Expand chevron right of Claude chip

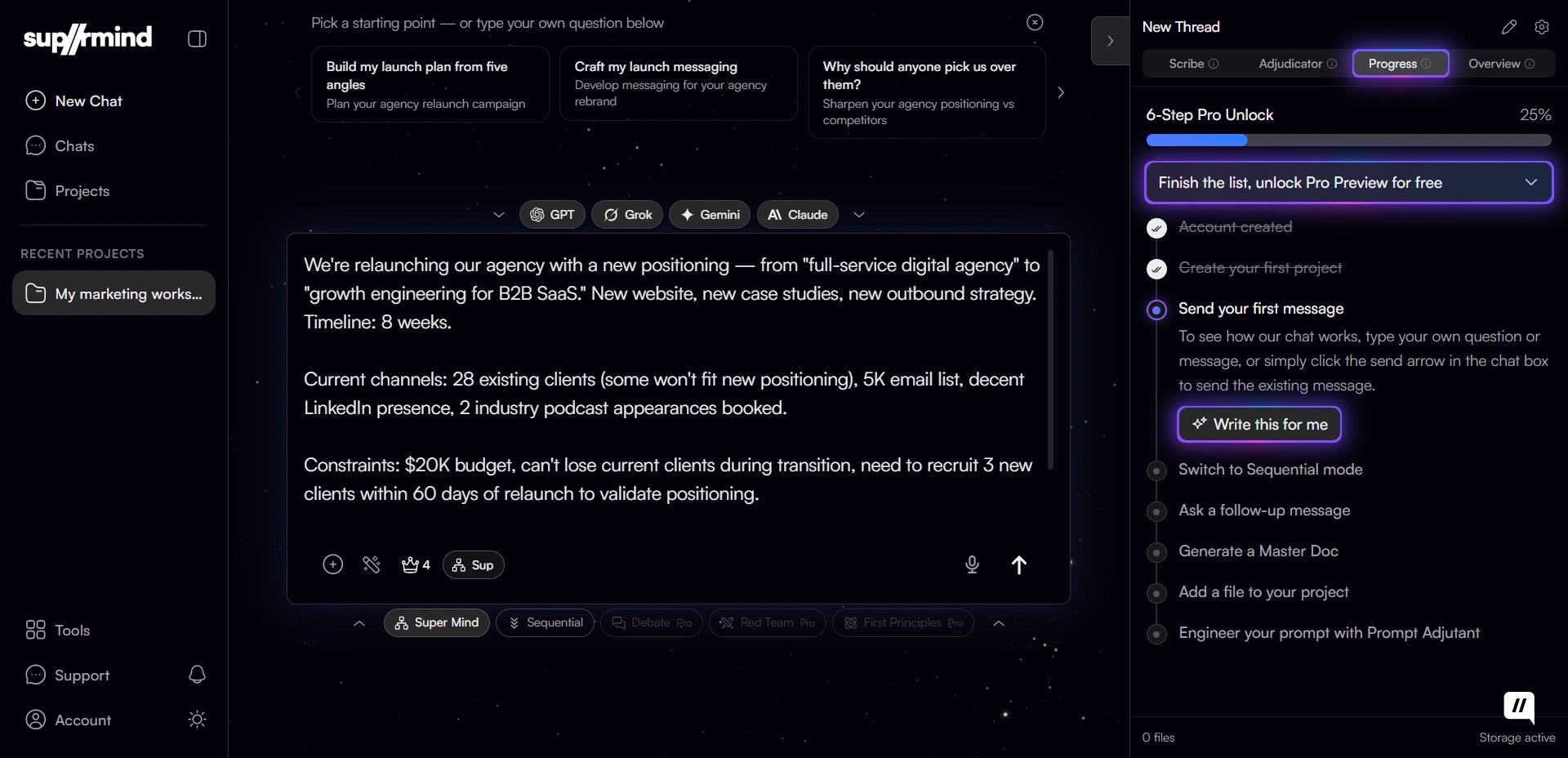pos(859,215)
